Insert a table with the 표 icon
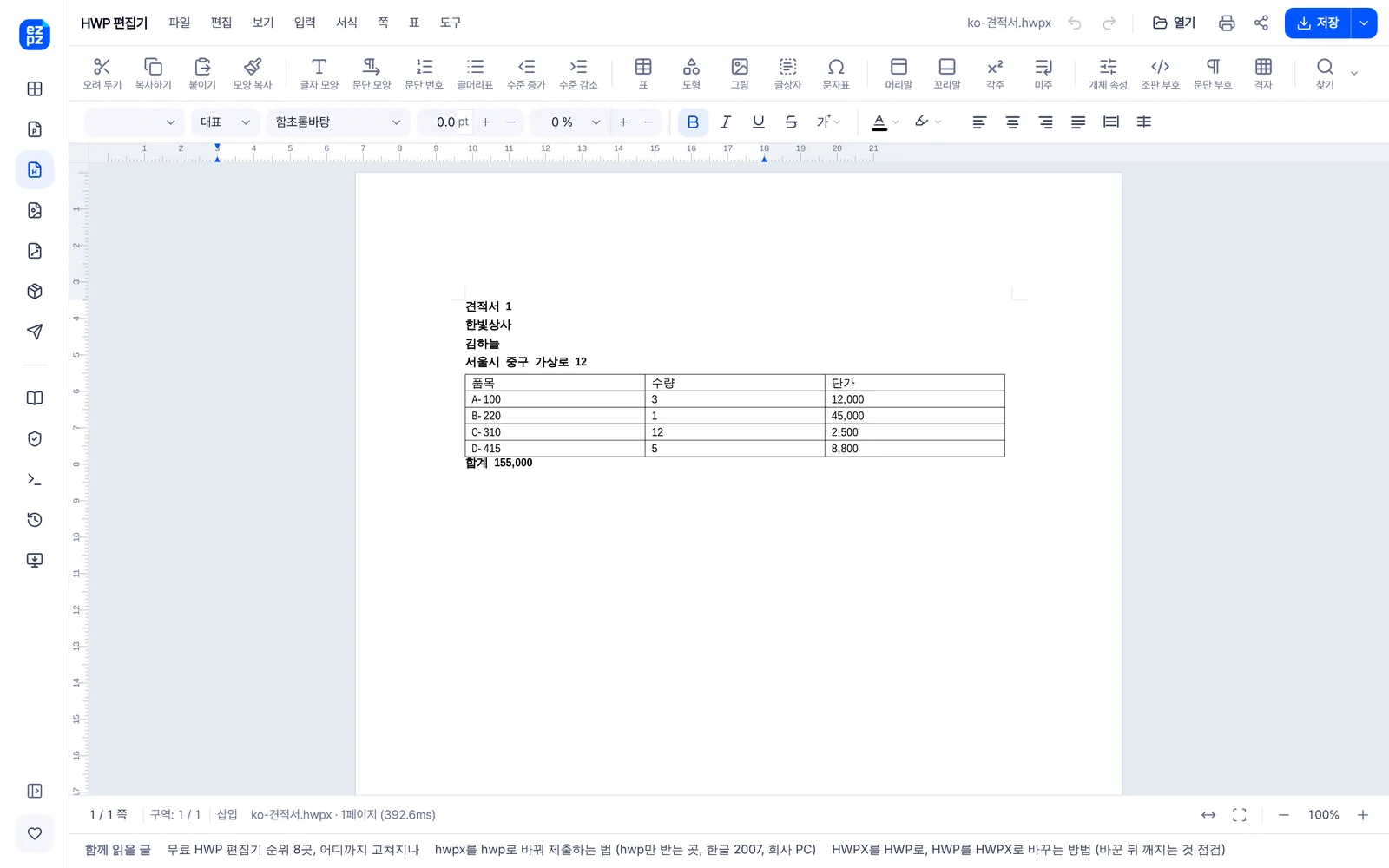The width and height of the screenshot is (1389, 868). point(643,67)
